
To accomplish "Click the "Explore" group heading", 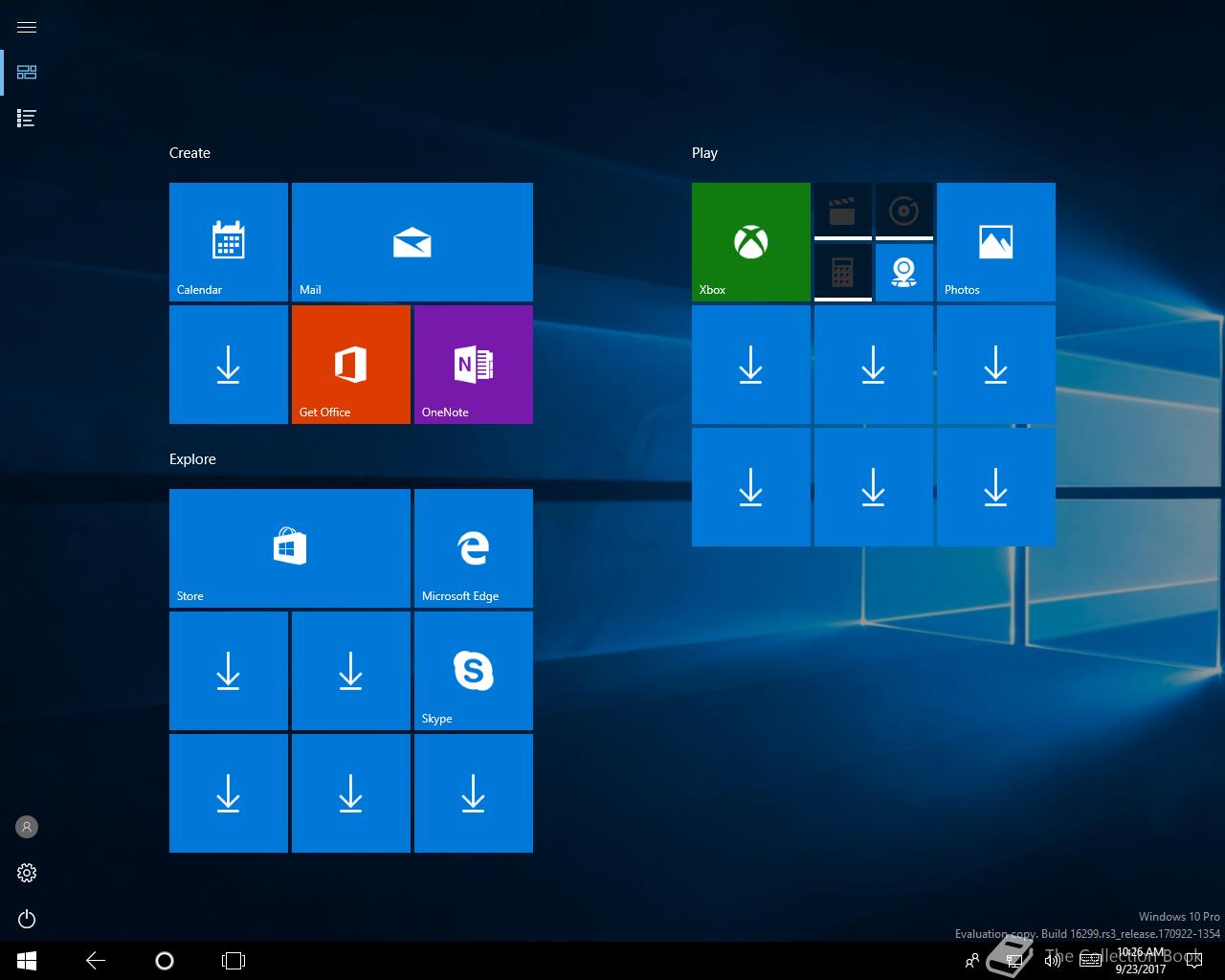I will click(x=192, y=459).
